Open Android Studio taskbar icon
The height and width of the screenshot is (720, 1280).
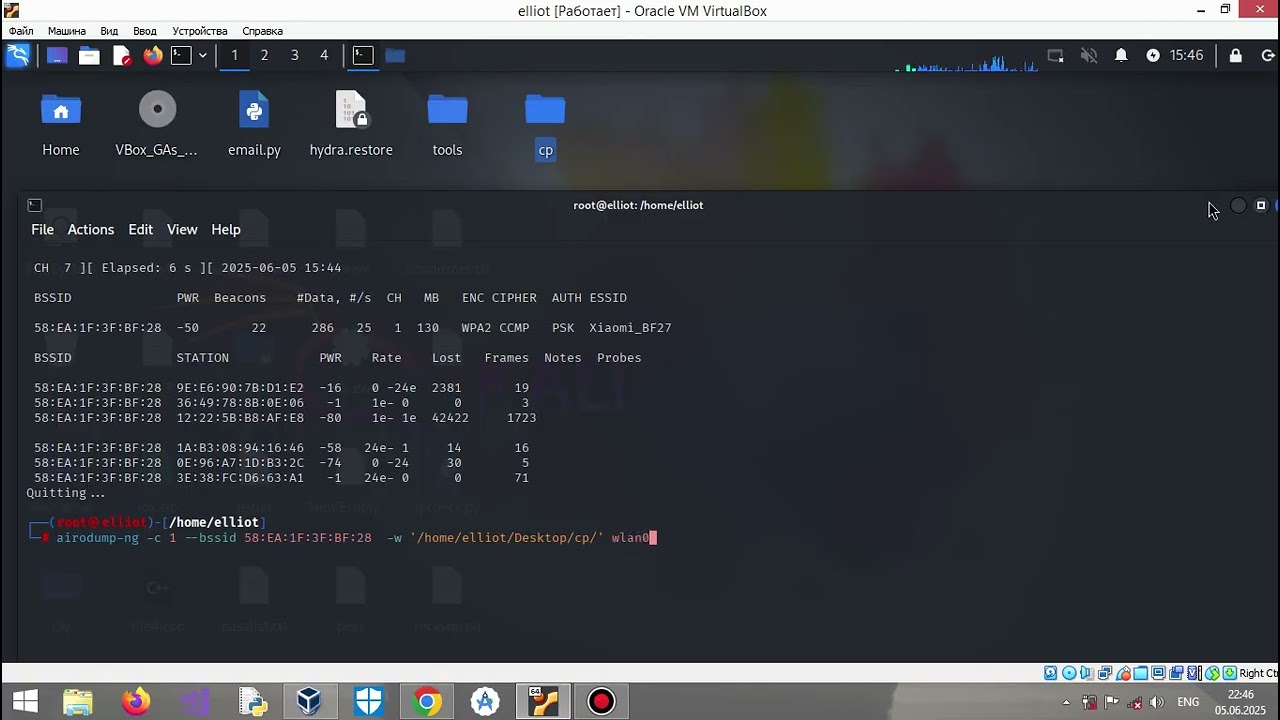[x=485, y=702]
